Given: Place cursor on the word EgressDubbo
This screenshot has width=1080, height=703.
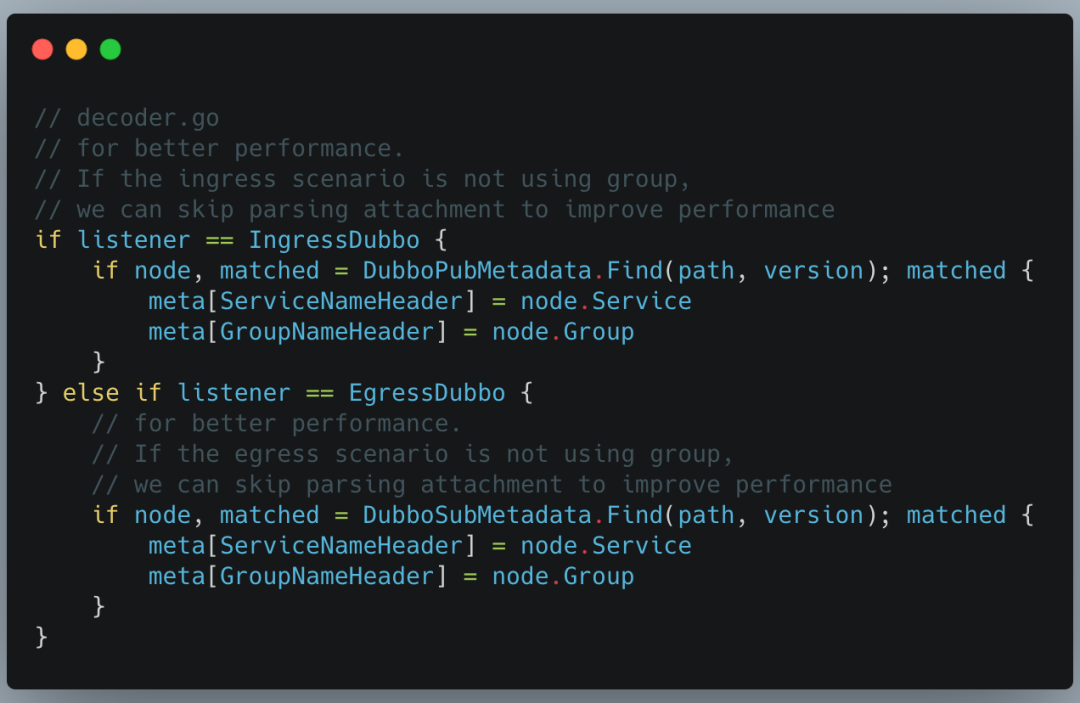Looking at the screenshot, I should tap(427, 393).
